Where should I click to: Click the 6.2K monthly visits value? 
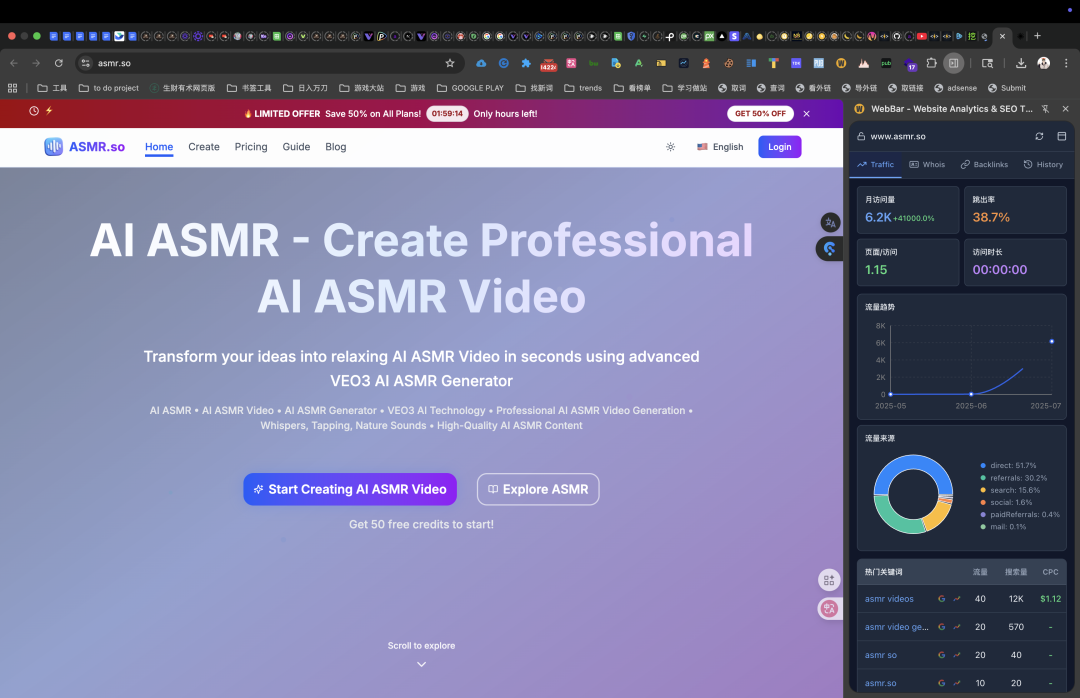(x=878, y=217)
